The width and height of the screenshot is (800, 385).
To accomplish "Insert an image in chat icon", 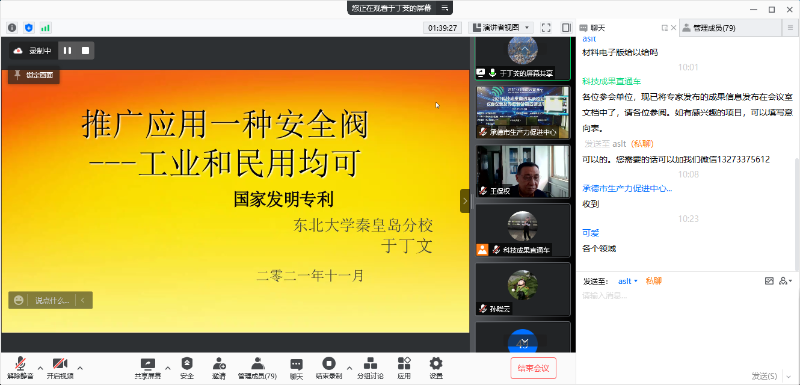I will 769,281.
